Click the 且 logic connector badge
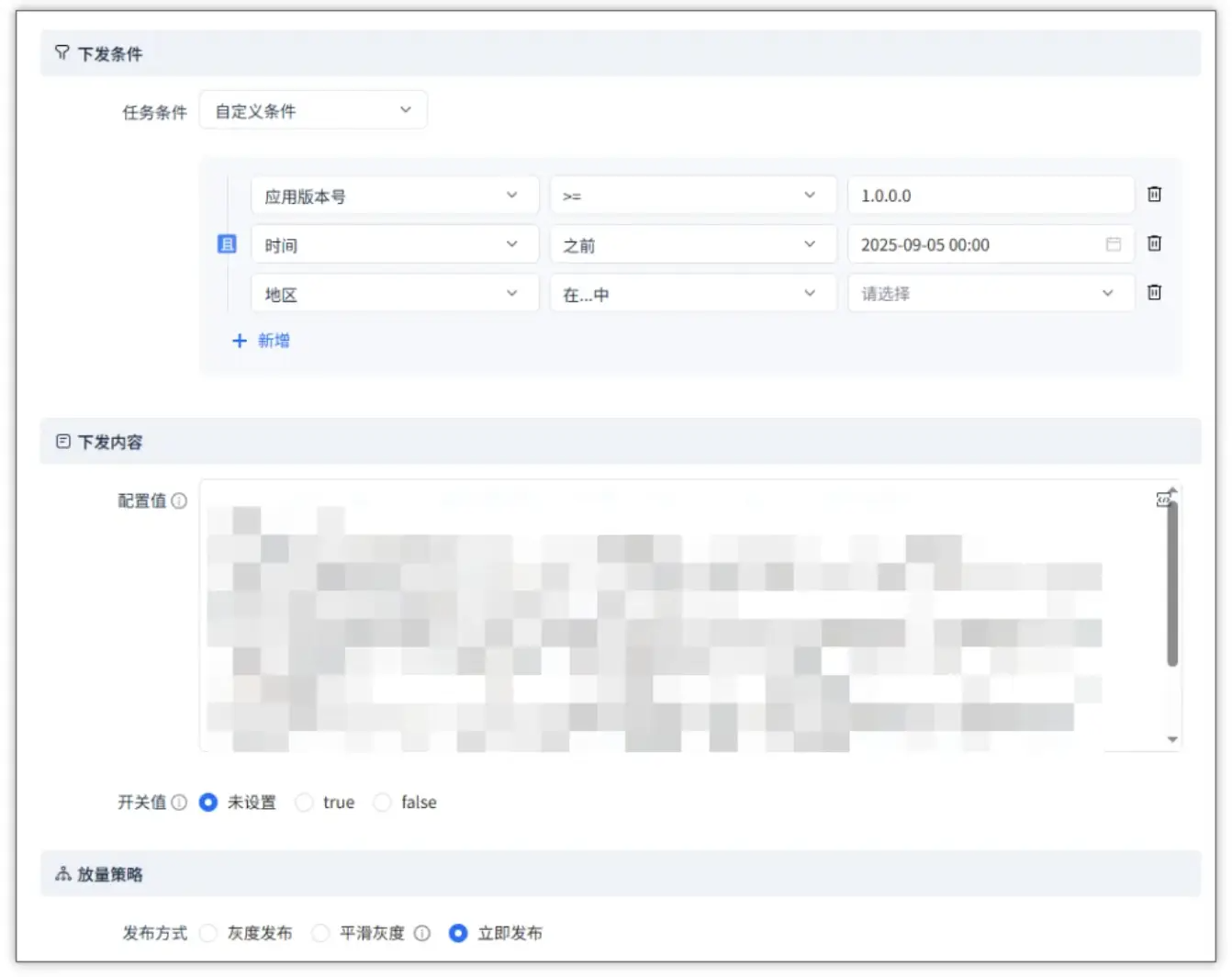 (227, 244)
